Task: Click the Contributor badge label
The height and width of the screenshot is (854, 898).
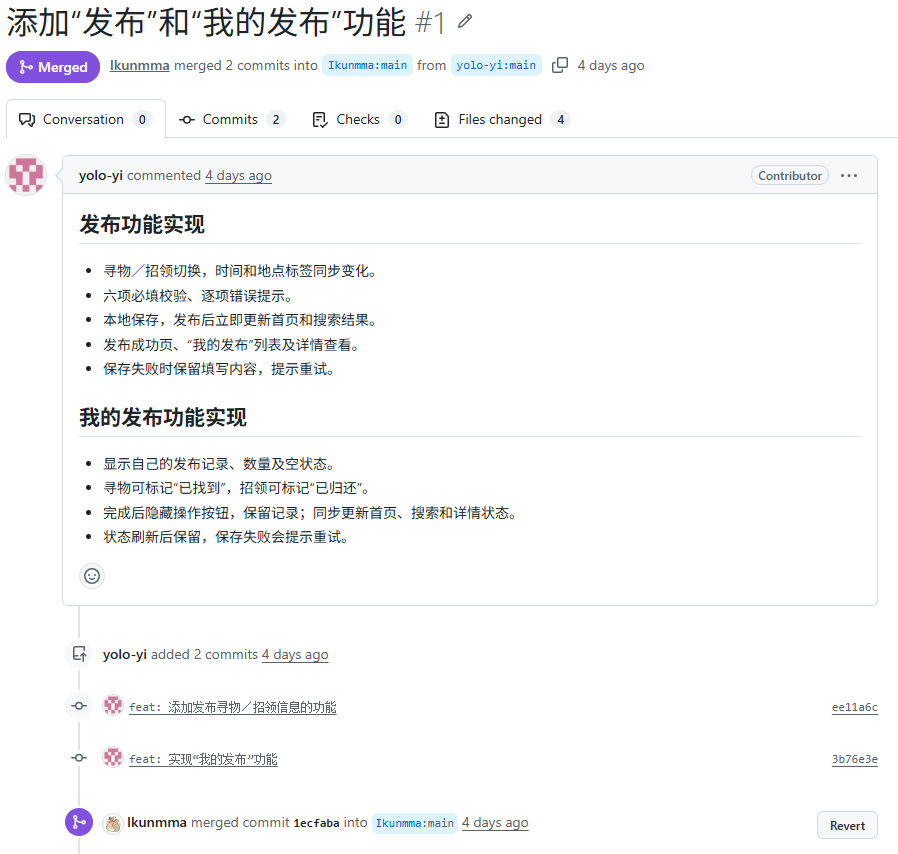Action: tap(790, 175)
